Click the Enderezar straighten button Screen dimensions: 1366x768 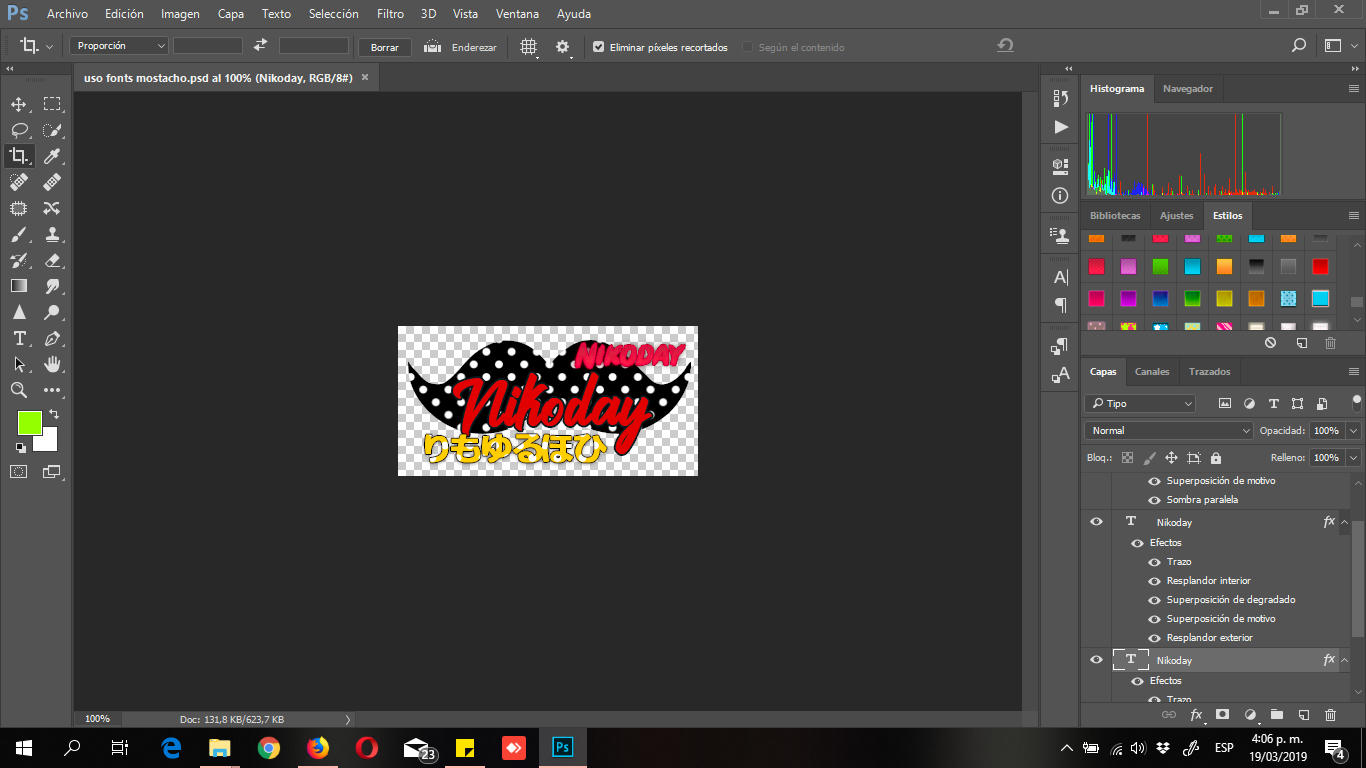coord(461,47)
